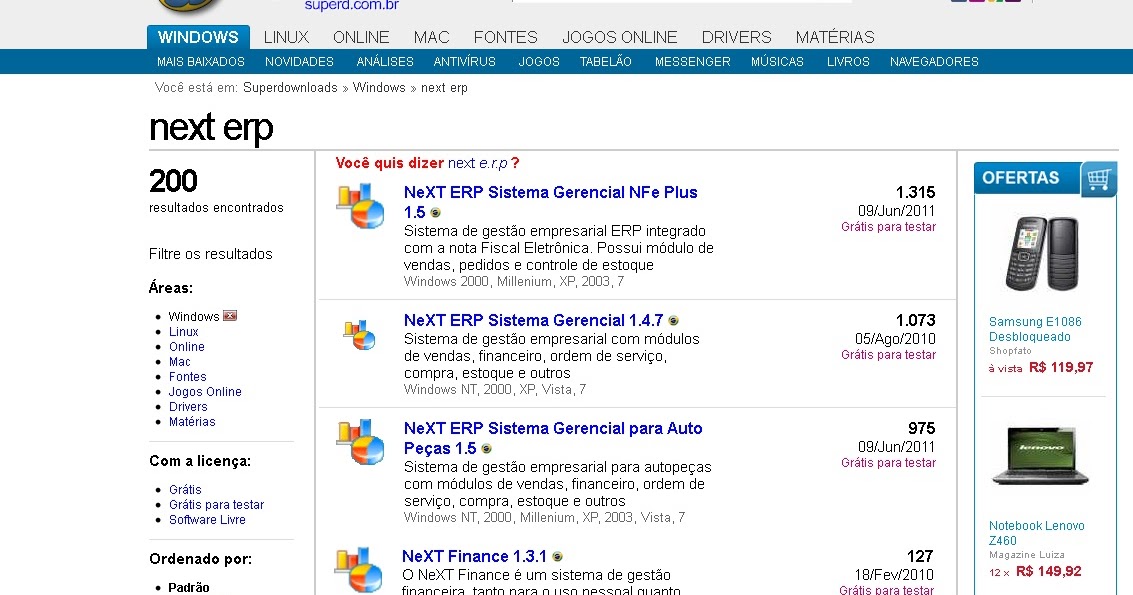The height and width of the screenshot is (595, 1133).
Task: Click the NeXT Finance 1.3.1 program icon
Action: tap(360, 568)
